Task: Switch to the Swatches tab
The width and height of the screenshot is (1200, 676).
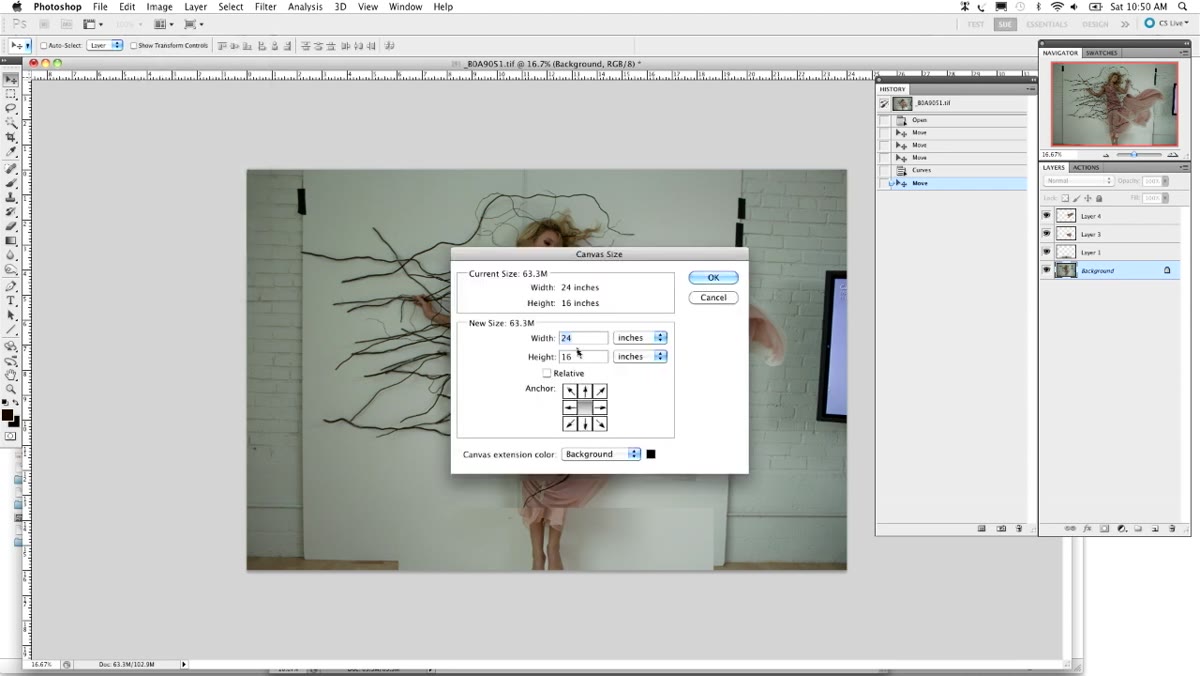Action: (1101, 53)
